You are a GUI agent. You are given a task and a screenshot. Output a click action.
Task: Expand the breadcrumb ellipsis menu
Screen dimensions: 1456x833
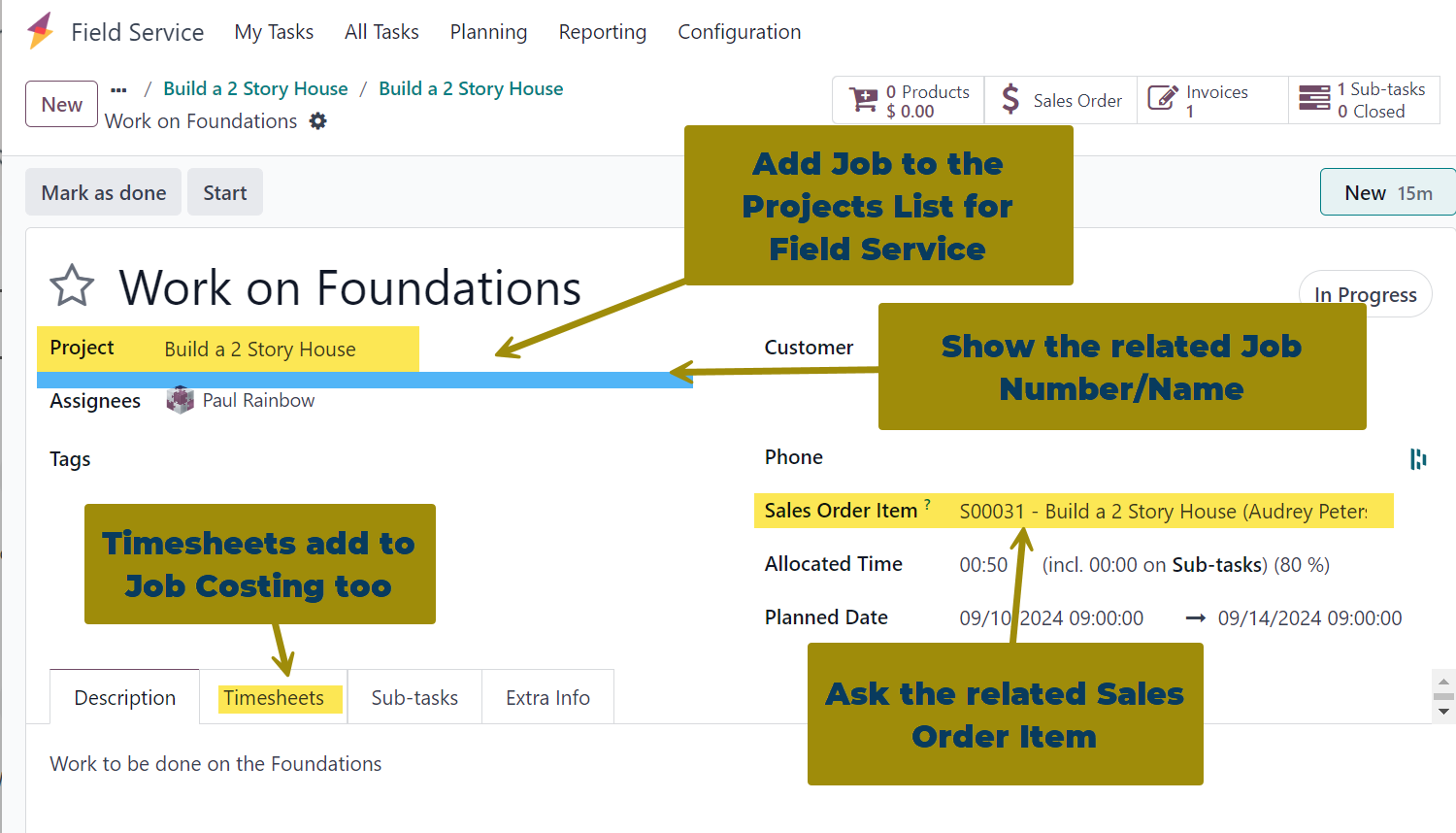pos(118,89)
